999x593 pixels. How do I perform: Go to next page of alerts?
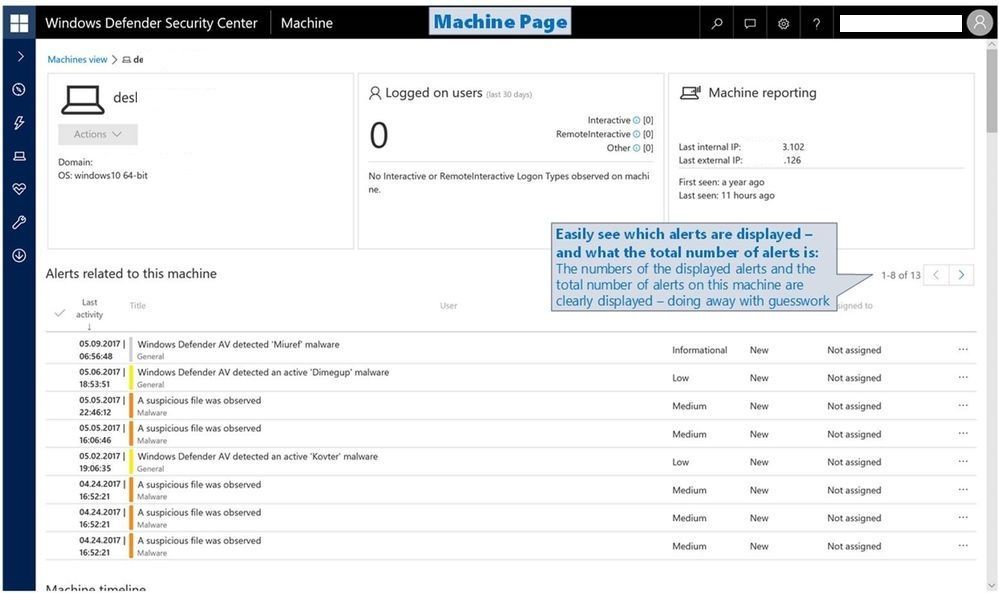pyautogui.click(x=961, y=275)
